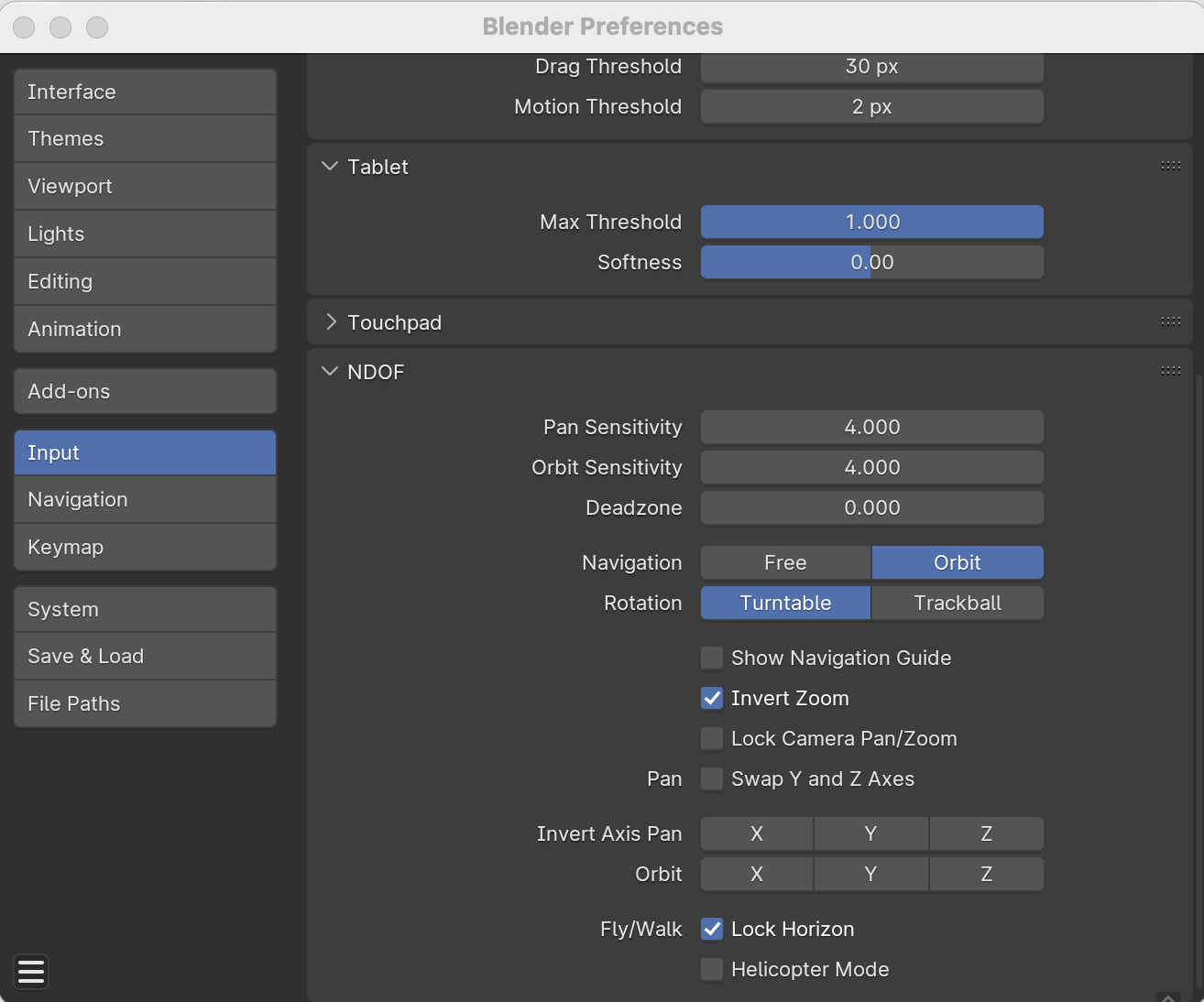Go to System preferences
Viewport: 1204px width, 1002px height.
pyautogui.click(x=145, y=609)
